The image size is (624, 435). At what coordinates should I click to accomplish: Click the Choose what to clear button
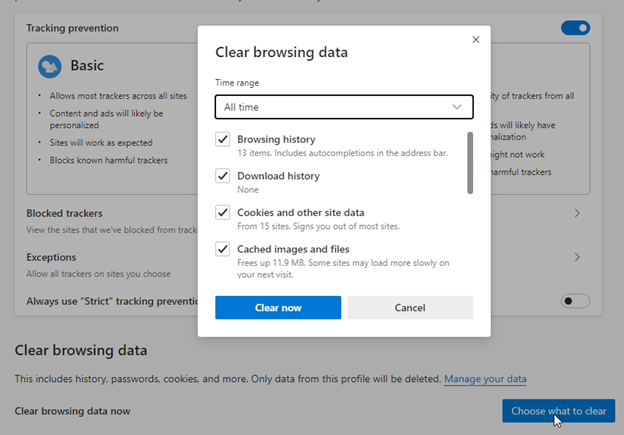coord(558,411)
